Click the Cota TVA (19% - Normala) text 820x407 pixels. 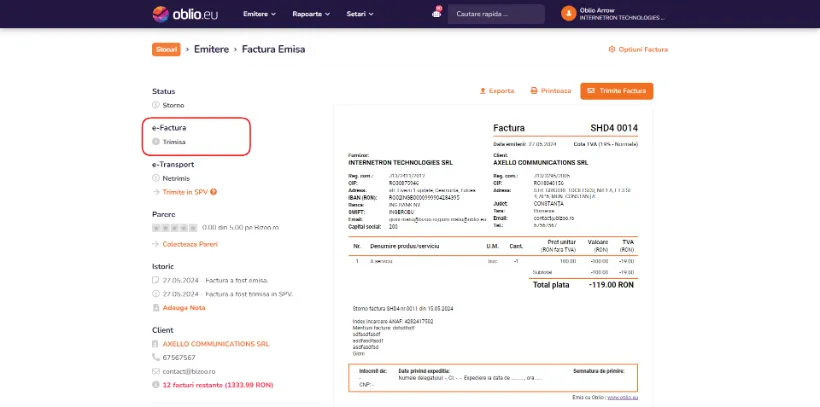point(606,144)
